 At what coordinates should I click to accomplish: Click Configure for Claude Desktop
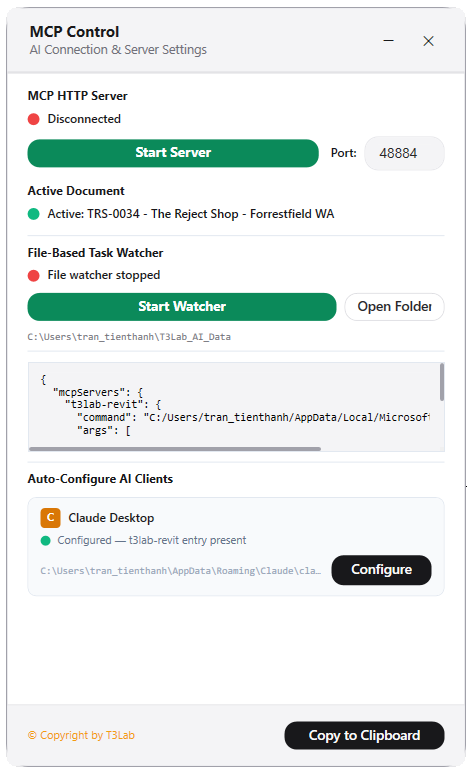pos(381,569)
